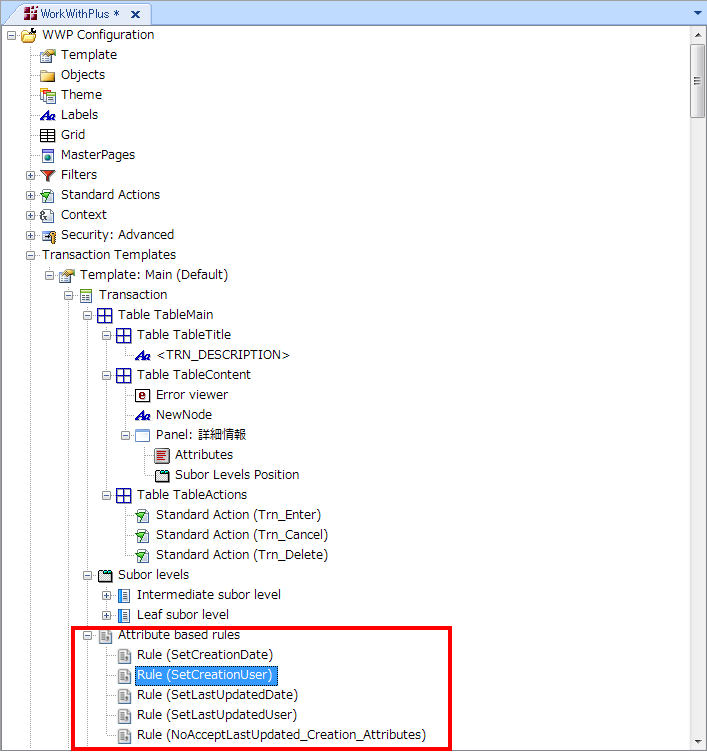
Task: Click the Transaction node icon
Action: click(86, 296)
